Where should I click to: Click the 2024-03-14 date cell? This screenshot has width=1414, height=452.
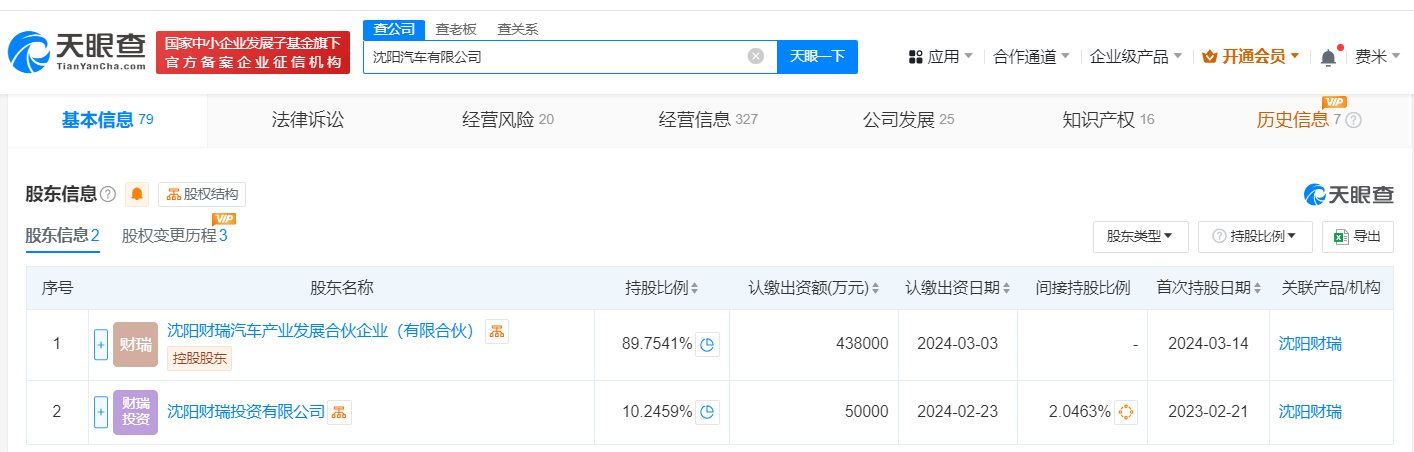[x=1208, y=344]
